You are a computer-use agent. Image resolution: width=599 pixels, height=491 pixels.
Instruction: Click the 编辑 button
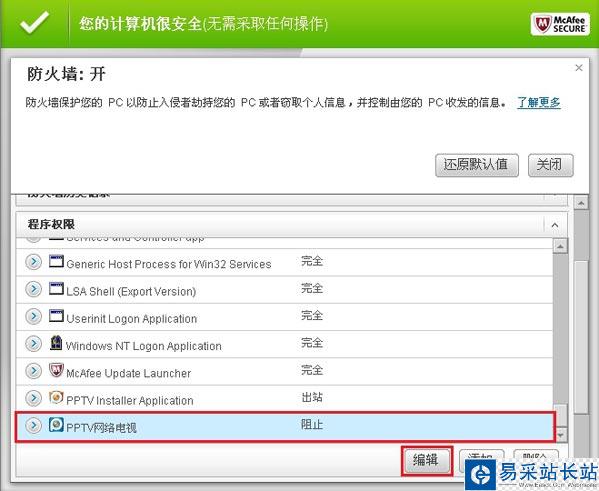pyautogui.click(x=427, y=460)
